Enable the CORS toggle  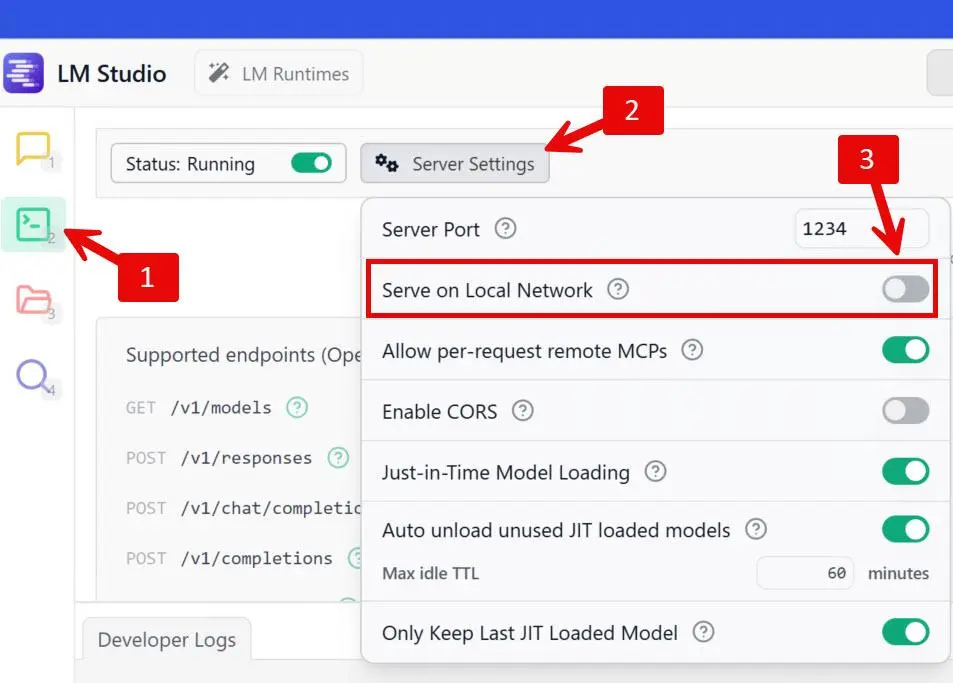pyautogui.click(x=905, y=411)
